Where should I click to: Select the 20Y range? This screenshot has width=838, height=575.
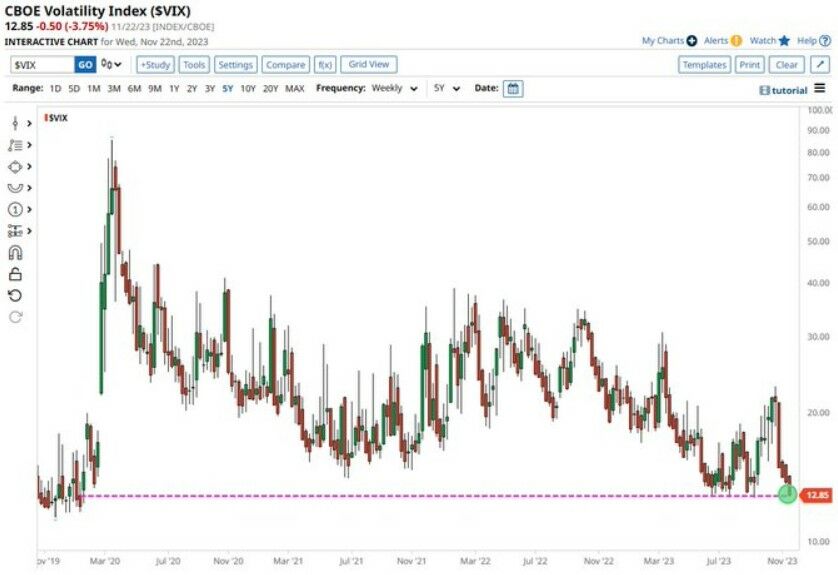(270, 89)
